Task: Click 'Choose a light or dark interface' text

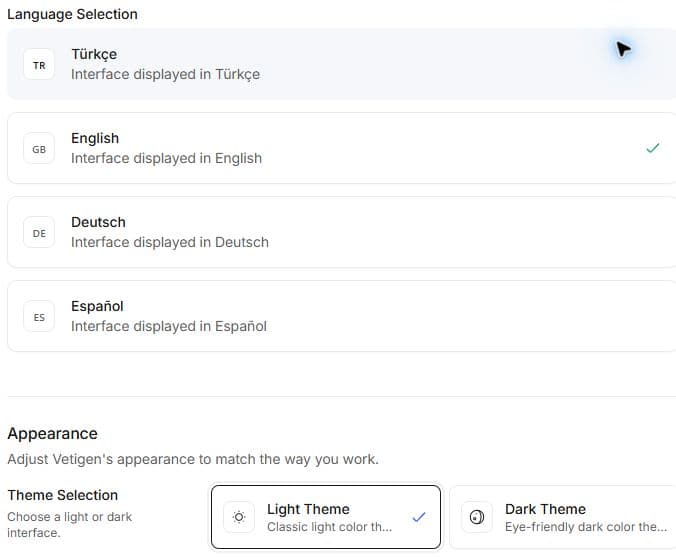Action: [x=69, y=525]
